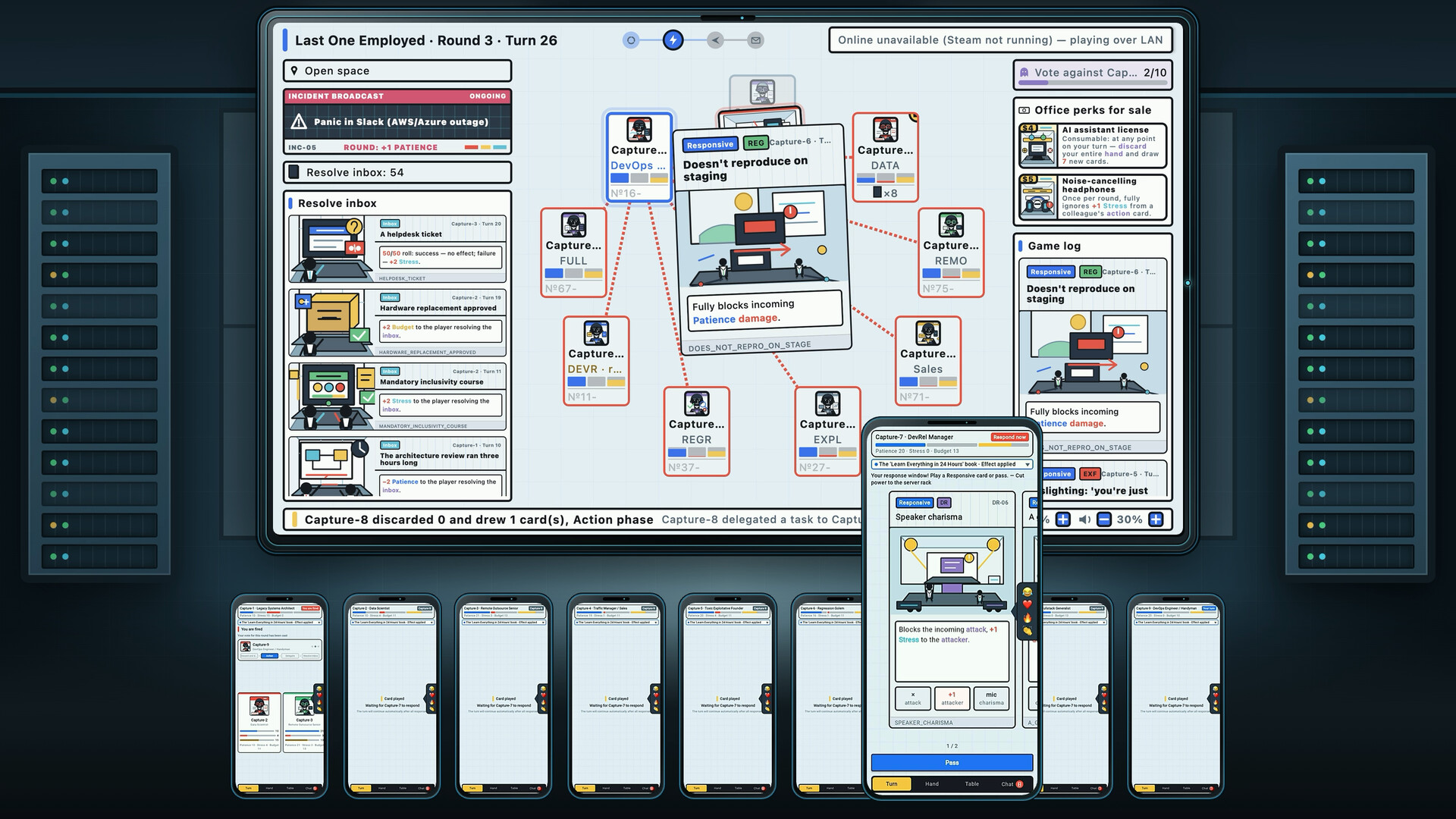Select the Speaker charisma card on front phone
1456x819 pixels.
tap(952, 610)
